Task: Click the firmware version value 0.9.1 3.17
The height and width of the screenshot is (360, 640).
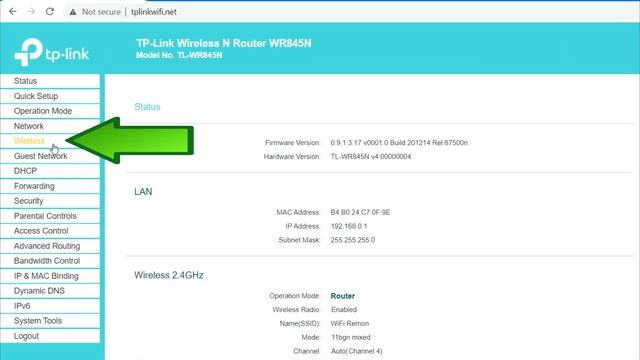Action: pos(399,143)
